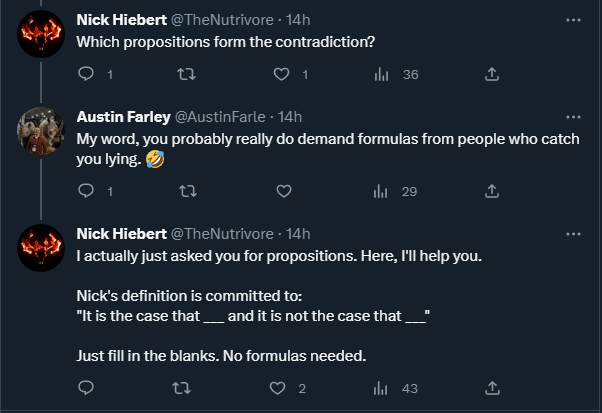Like Nick's tweet with 2 likes
The height and width of the screenshot is (413, 602).
(x=283, y=387)
